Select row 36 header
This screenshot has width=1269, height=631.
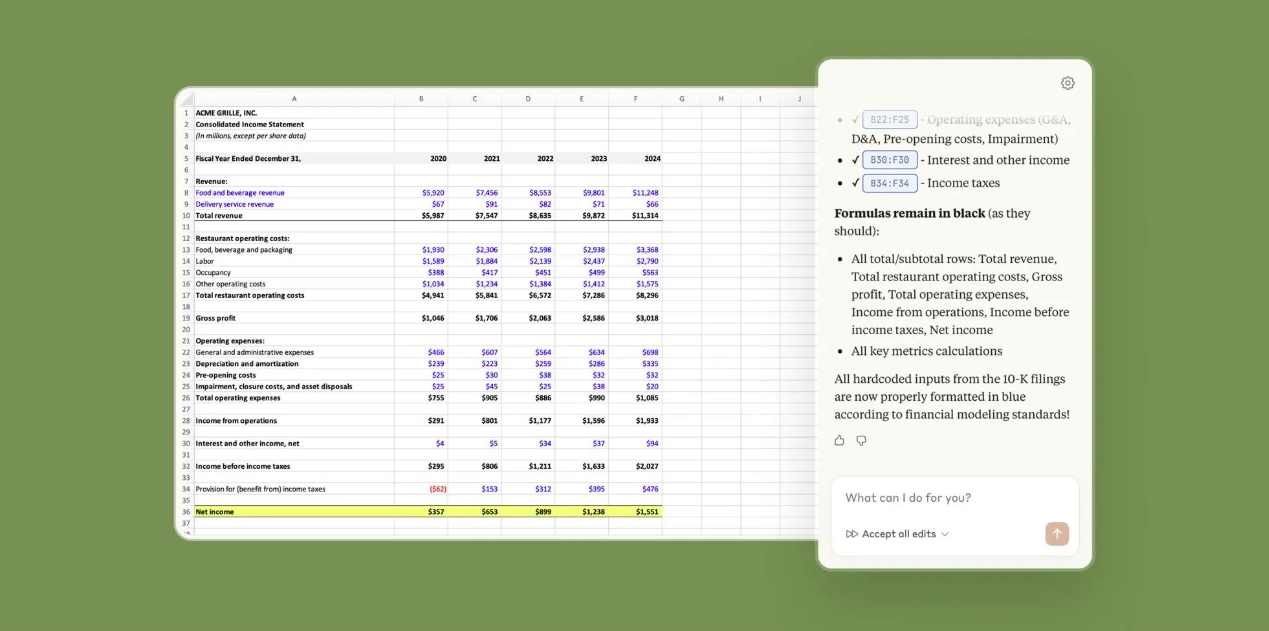[x=186, y=512]
